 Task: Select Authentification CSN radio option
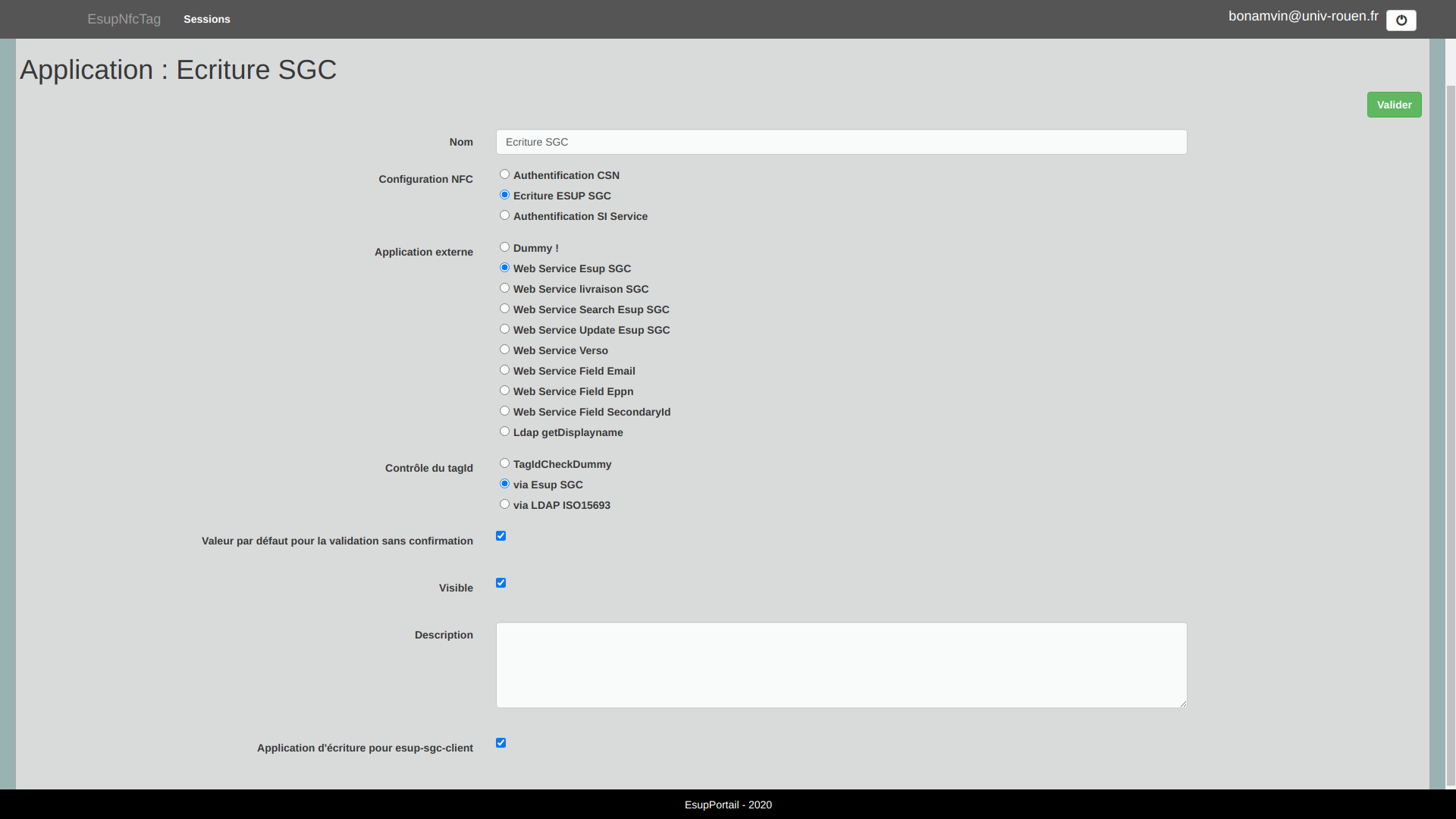pyautogui.click(x=504, y=174)
